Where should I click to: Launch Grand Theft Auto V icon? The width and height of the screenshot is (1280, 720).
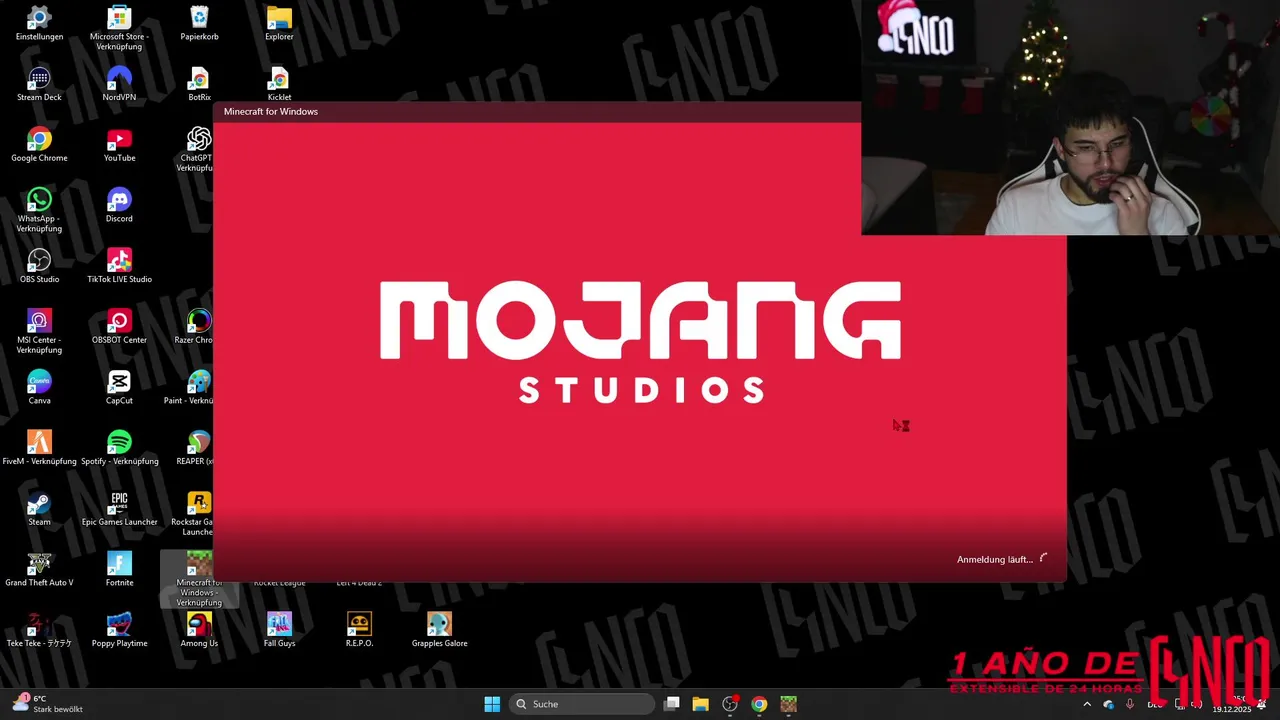coord(39,570)
